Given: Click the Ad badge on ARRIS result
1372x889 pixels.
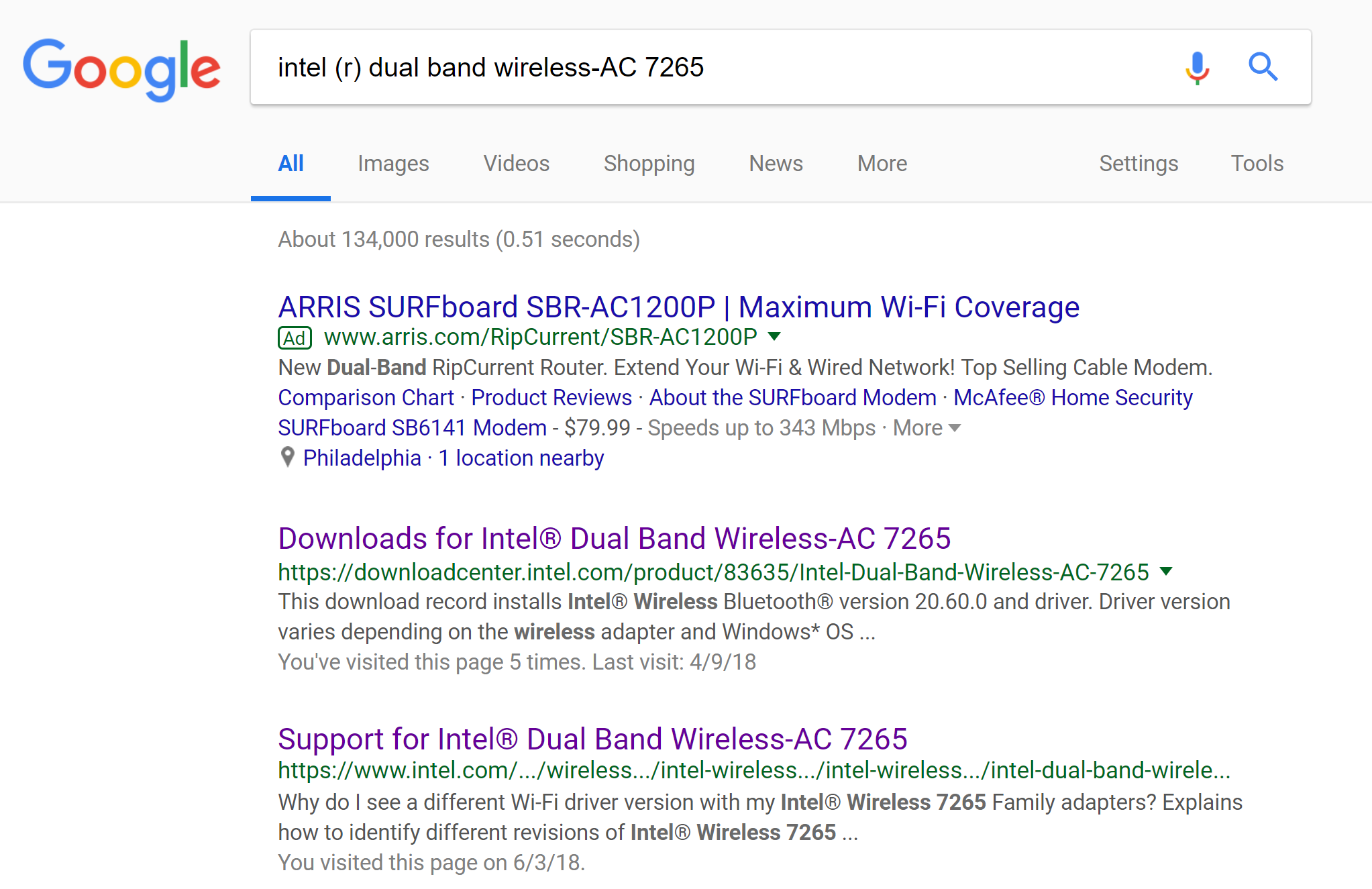Looking at the screenshot, I should [295, 337].
